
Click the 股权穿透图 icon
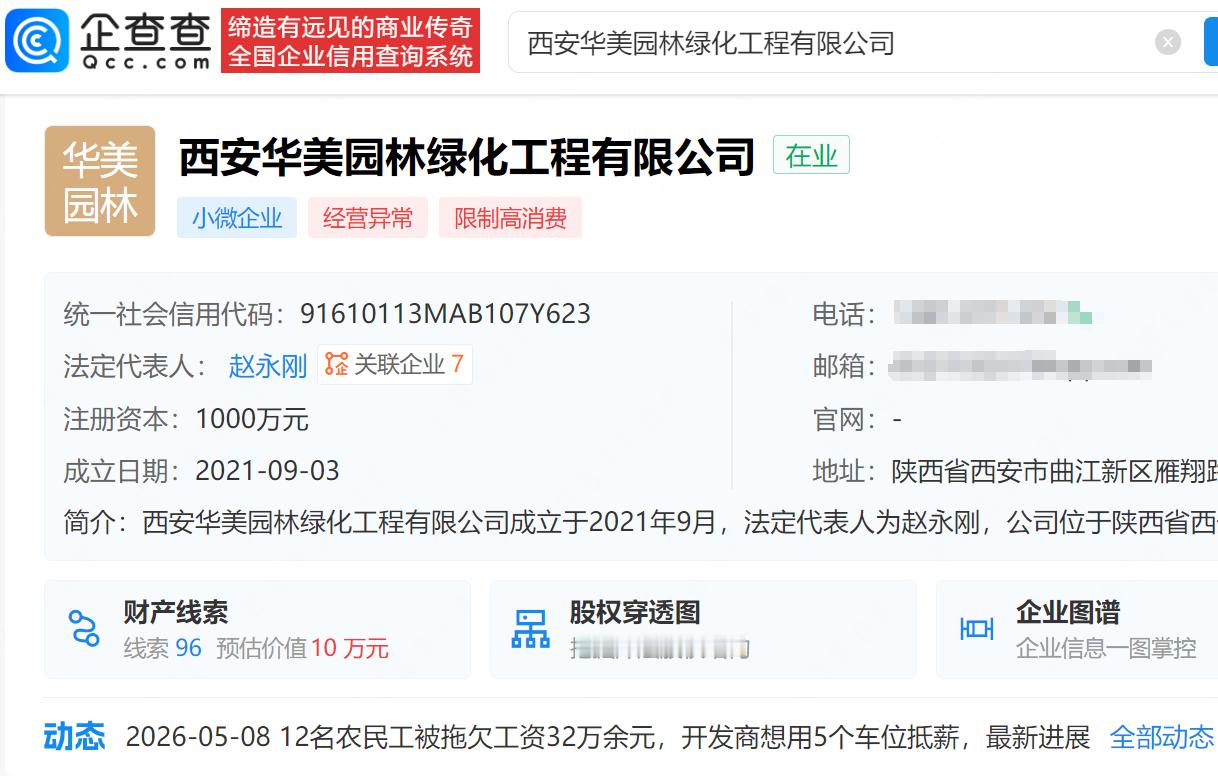530,629
